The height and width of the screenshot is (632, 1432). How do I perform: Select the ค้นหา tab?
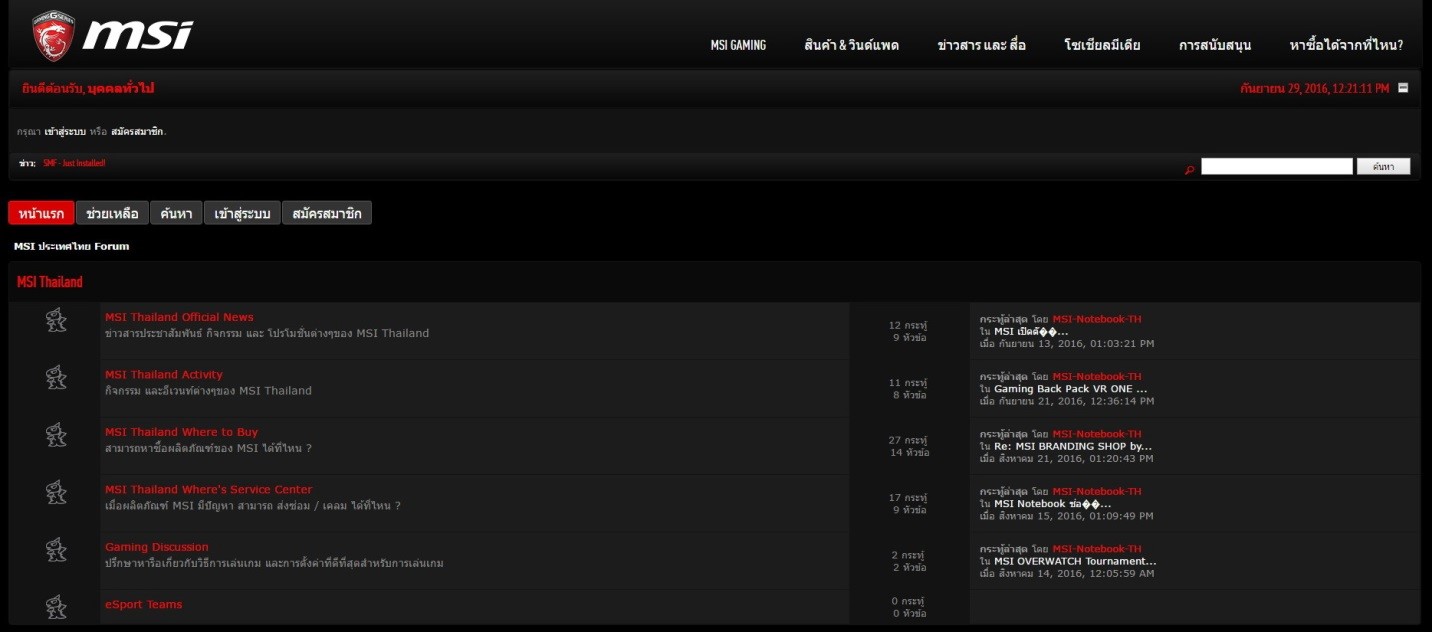(176, 213)
